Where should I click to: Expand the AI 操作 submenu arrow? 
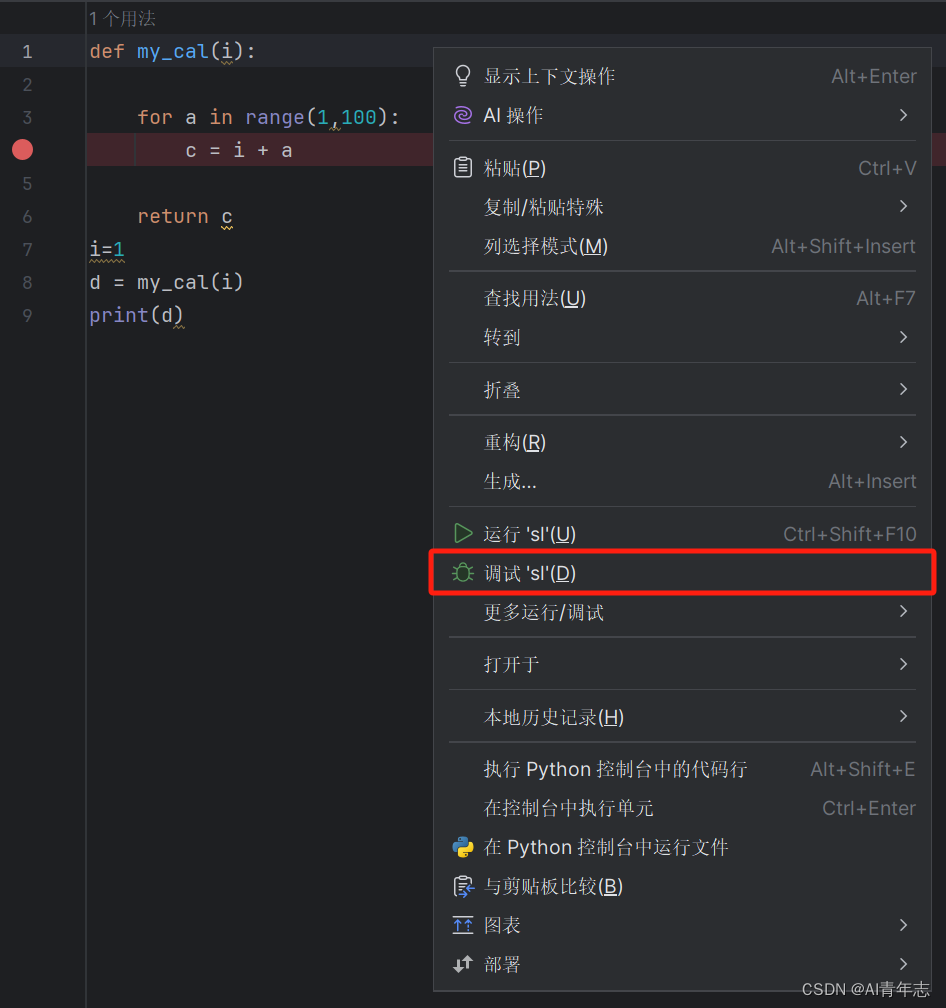click(904, 115)
